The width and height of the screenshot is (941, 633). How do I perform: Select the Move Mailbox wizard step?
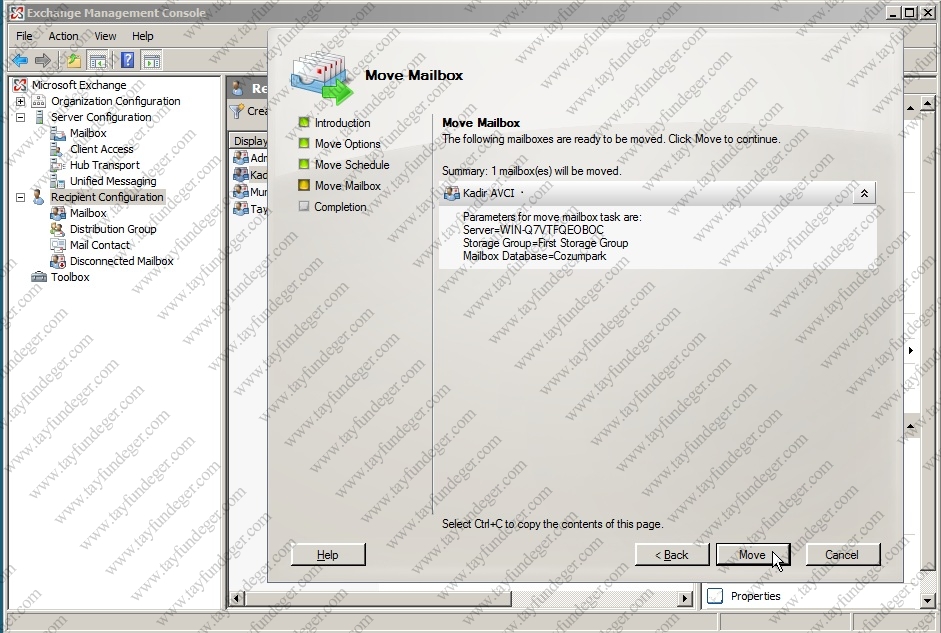(x=347, y=186)
